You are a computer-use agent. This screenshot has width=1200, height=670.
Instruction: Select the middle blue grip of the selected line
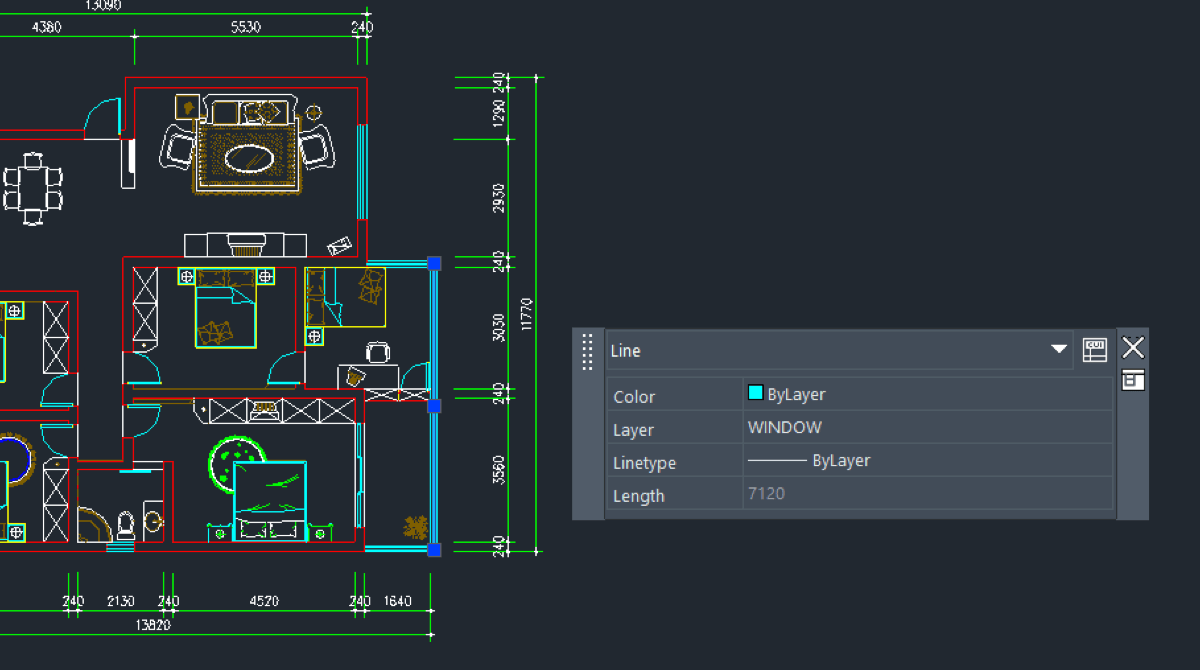[x=434, y=406]
